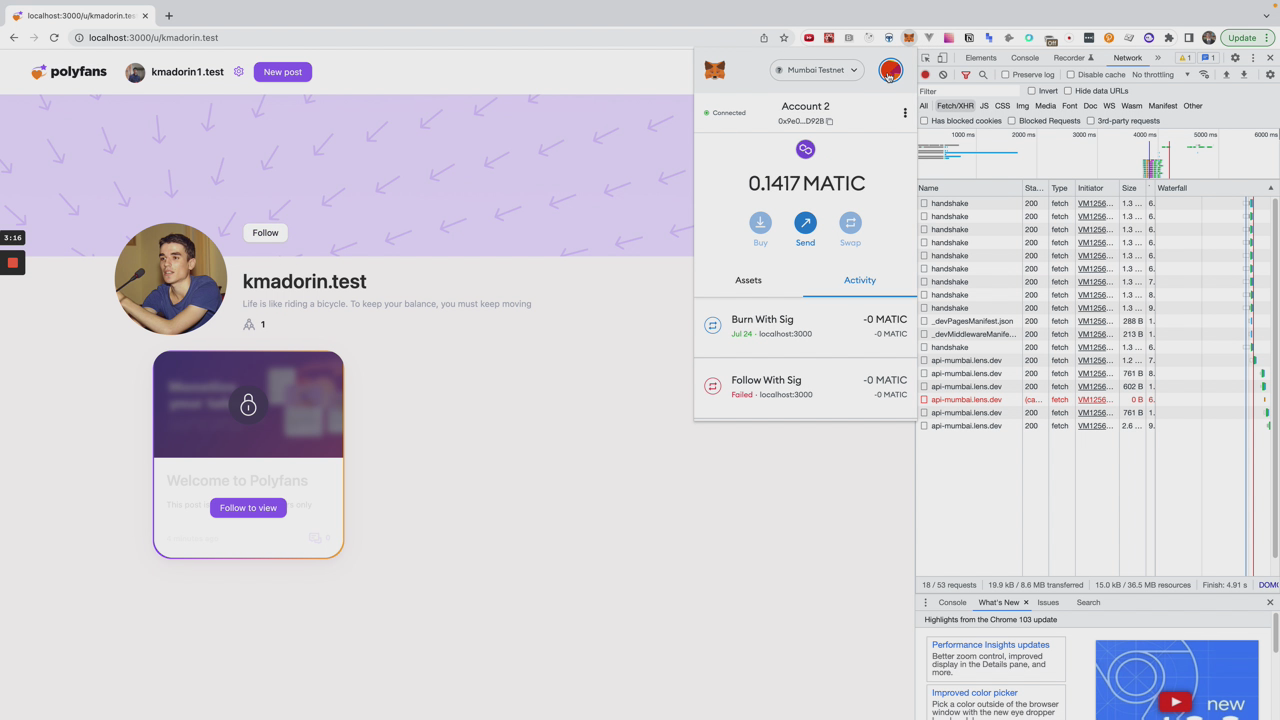
Task: Click kmadorin.test profile avatar photo
Action: 171,279
